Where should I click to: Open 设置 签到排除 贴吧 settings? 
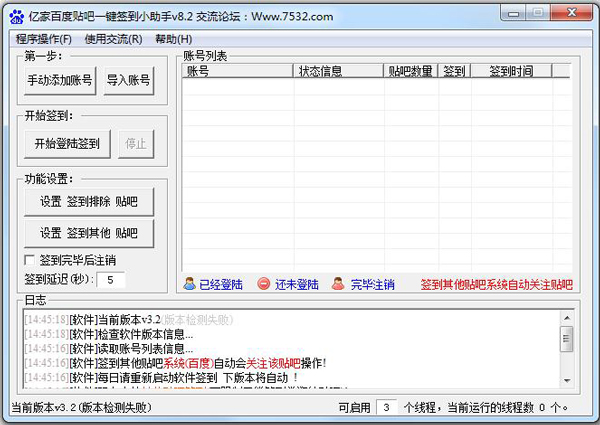tap(89, 202)
